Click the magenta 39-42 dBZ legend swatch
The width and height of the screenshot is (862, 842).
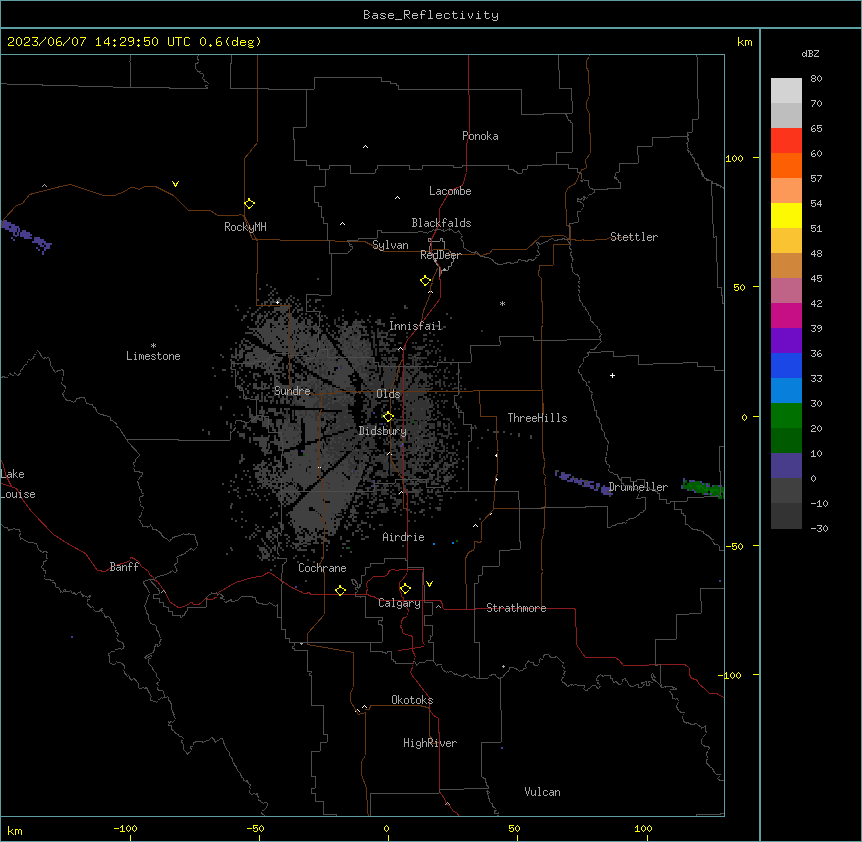(x=786, y=315)
